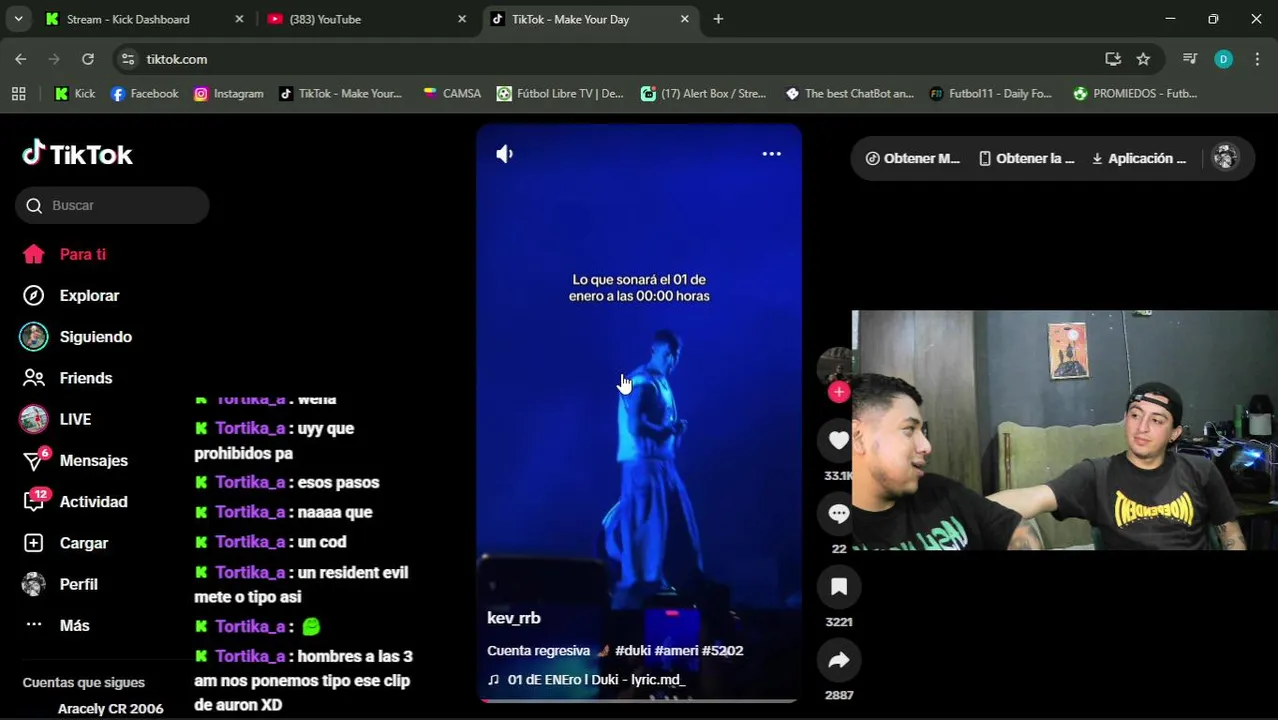Bookmark the video with the save icon
Image resolution: width=1278 pixels, height=720 pixels.
838,587
